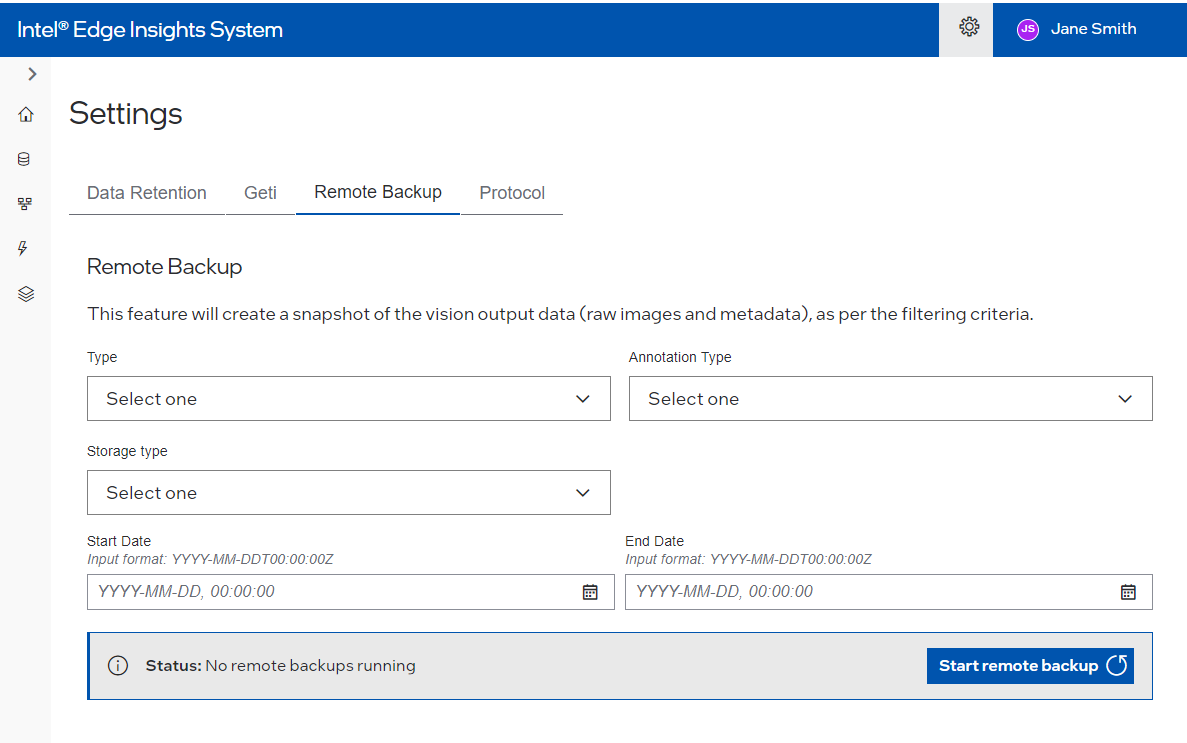Select the Remote Backup tab
Image resolution: width=1187 pixels, height=743 pixels.
[378, 192]
